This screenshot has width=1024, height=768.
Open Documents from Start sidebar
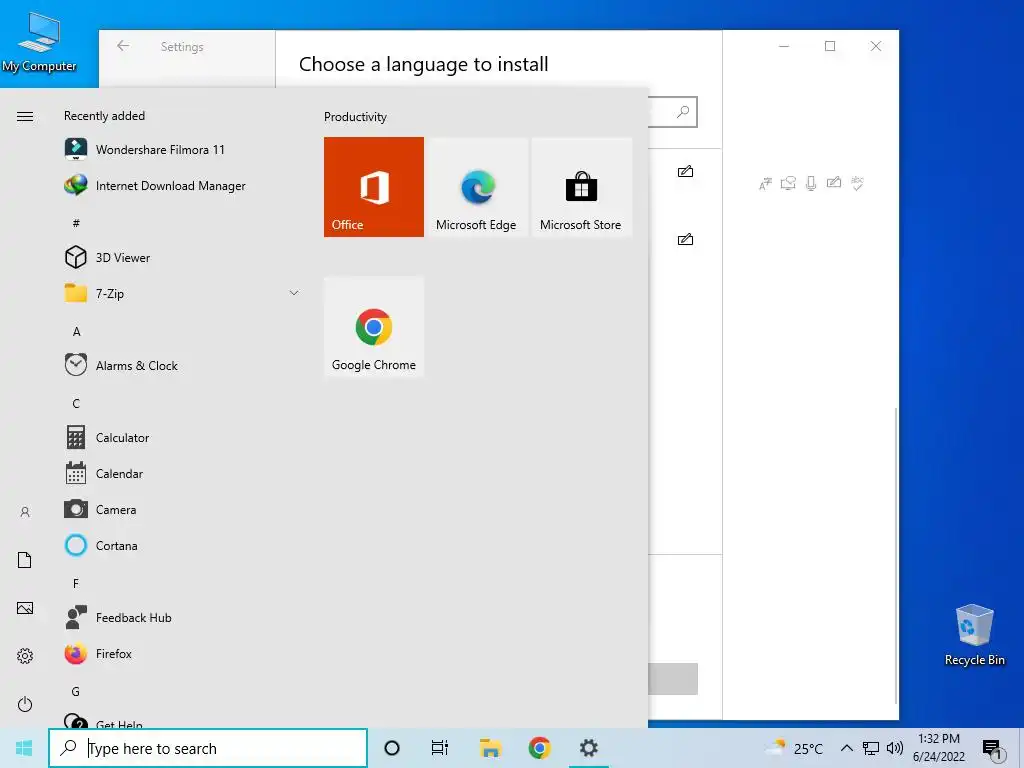25,560
